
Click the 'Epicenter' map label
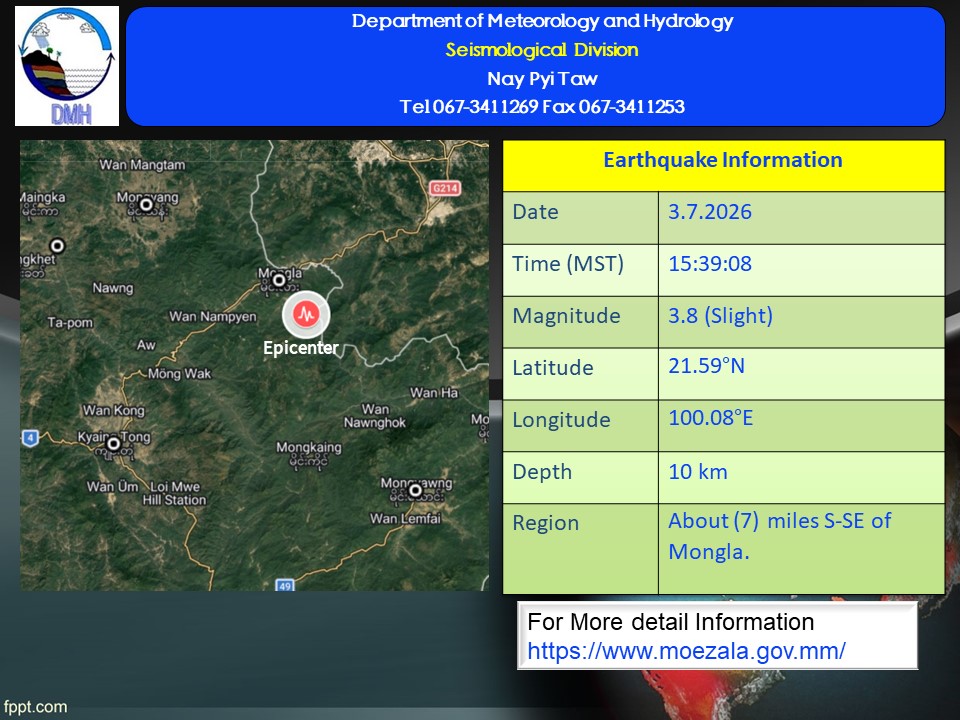click(x=301, y=348)
